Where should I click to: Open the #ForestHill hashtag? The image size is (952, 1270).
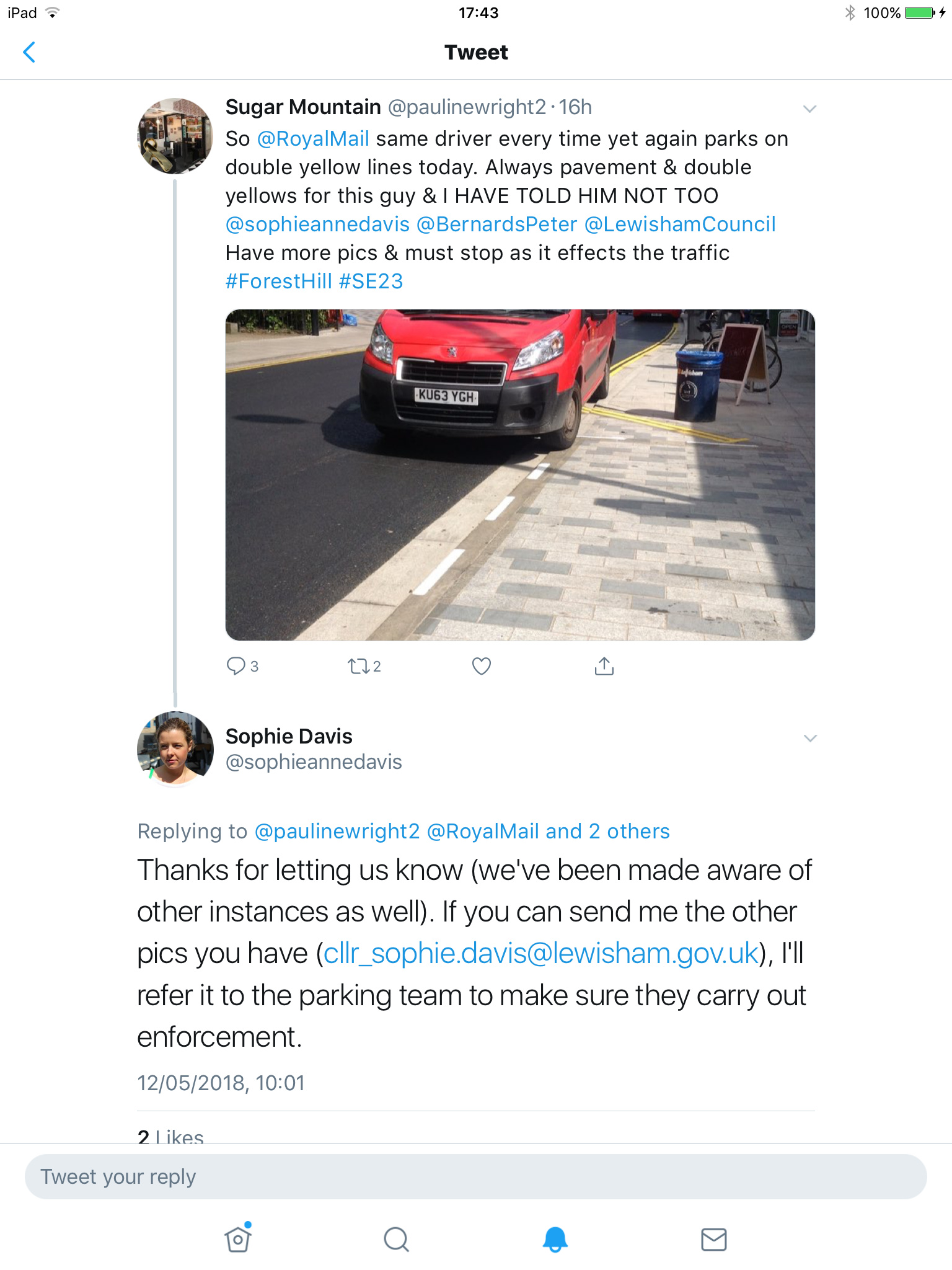[279, 282]
